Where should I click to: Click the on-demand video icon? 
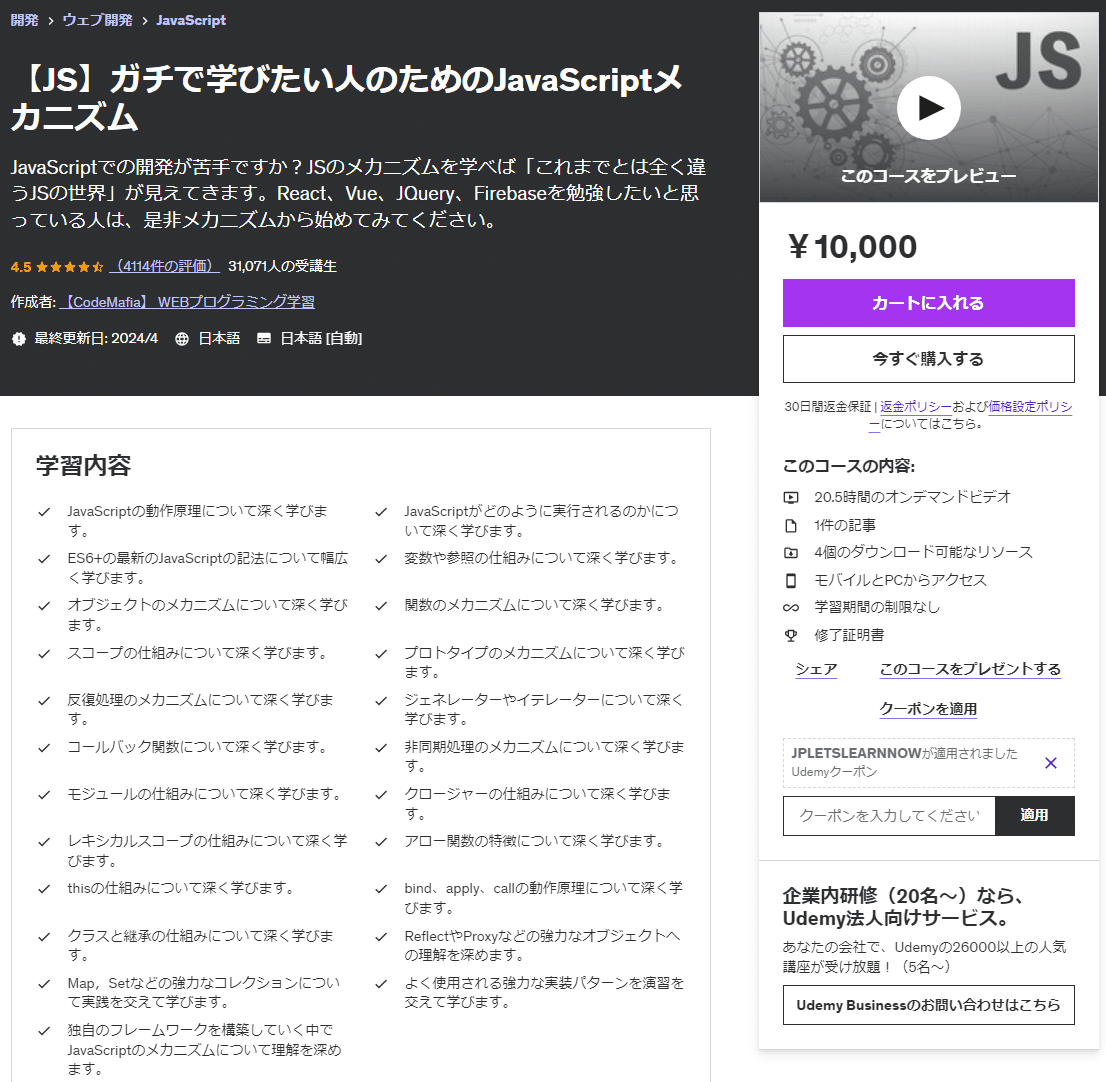[x=791, y=497]
